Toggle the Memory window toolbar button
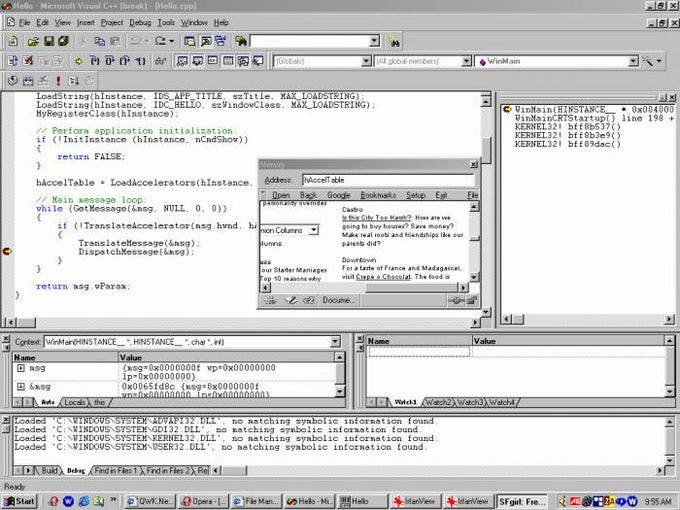 (x=228, y=61)
